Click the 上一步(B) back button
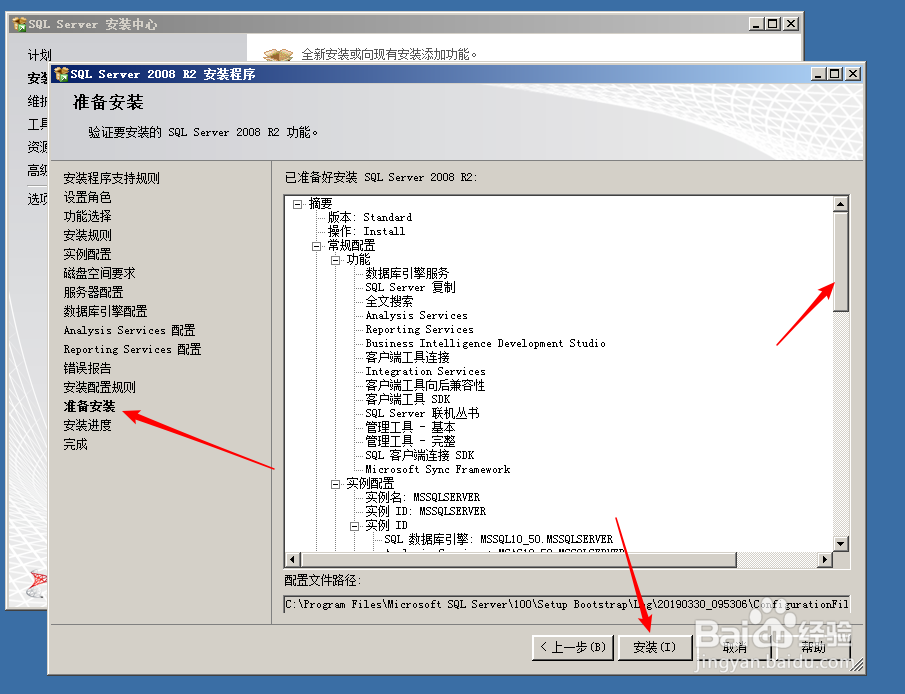Viewport: 905px width, 694px height. click(573, 647)
